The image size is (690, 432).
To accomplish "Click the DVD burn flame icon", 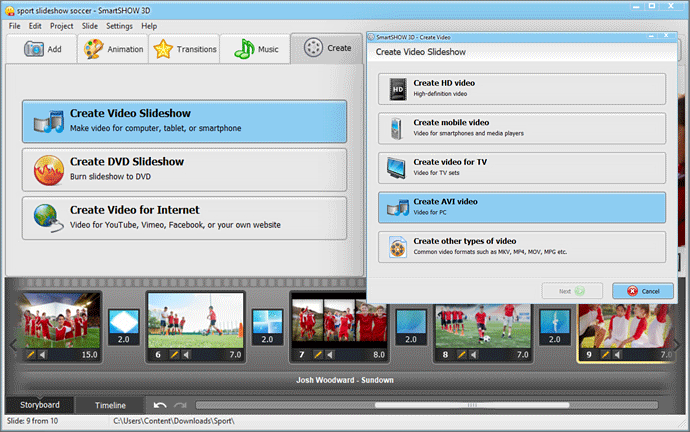I will pos(48,170).
